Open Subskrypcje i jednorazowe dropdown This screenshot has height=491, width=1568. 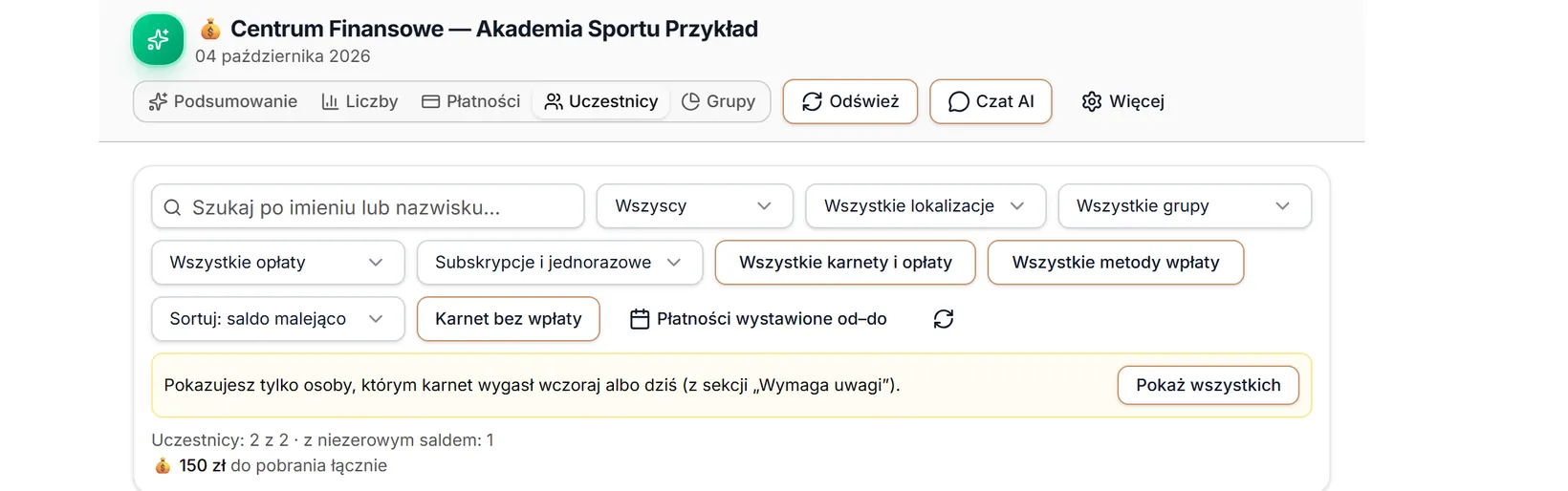(560, 263)
